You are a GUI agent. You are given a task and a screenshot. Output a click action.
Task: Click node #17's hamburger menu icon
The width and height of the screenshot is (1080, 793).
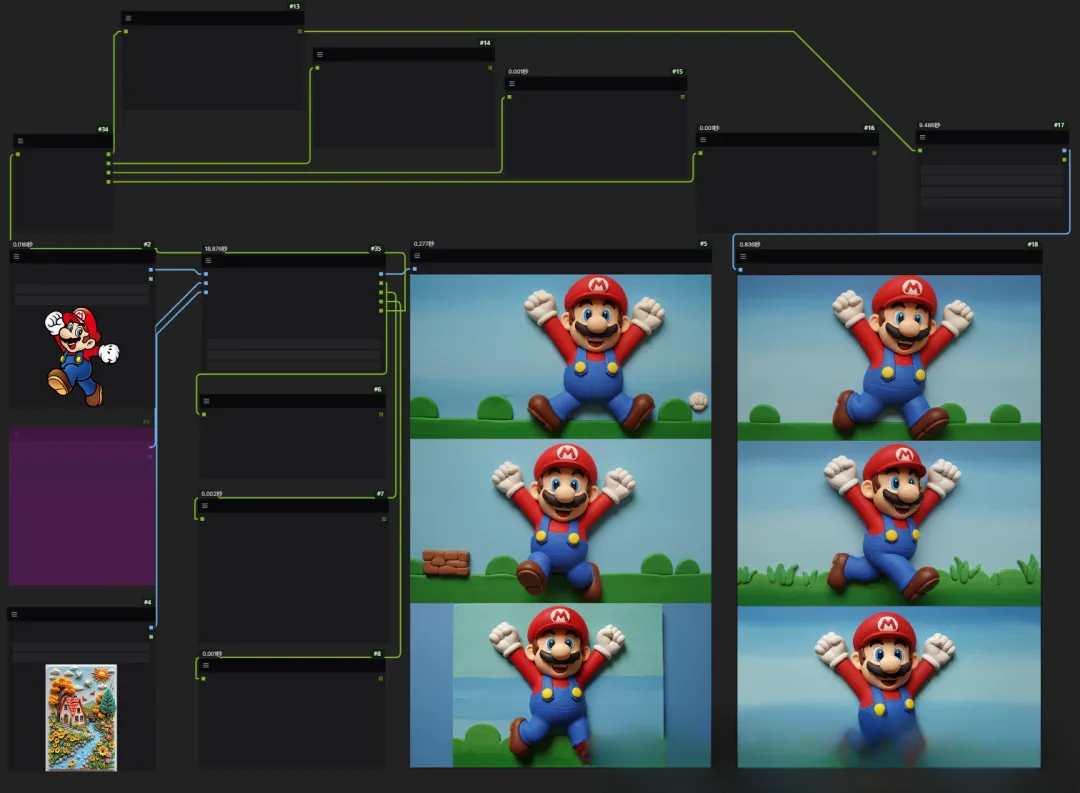coord(925,137)
